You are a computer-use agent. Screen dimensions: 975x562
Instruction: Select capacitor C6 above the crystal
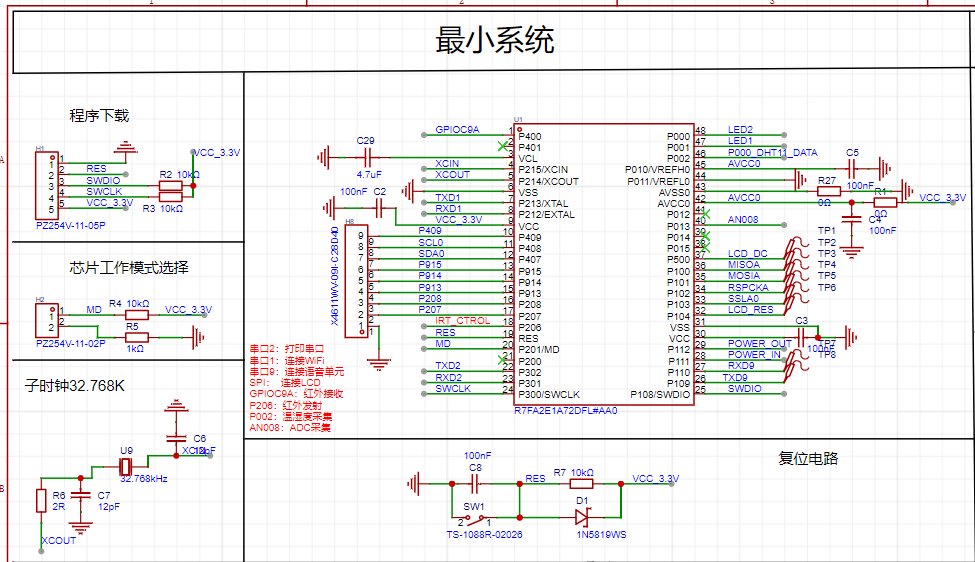click(176, 438)
